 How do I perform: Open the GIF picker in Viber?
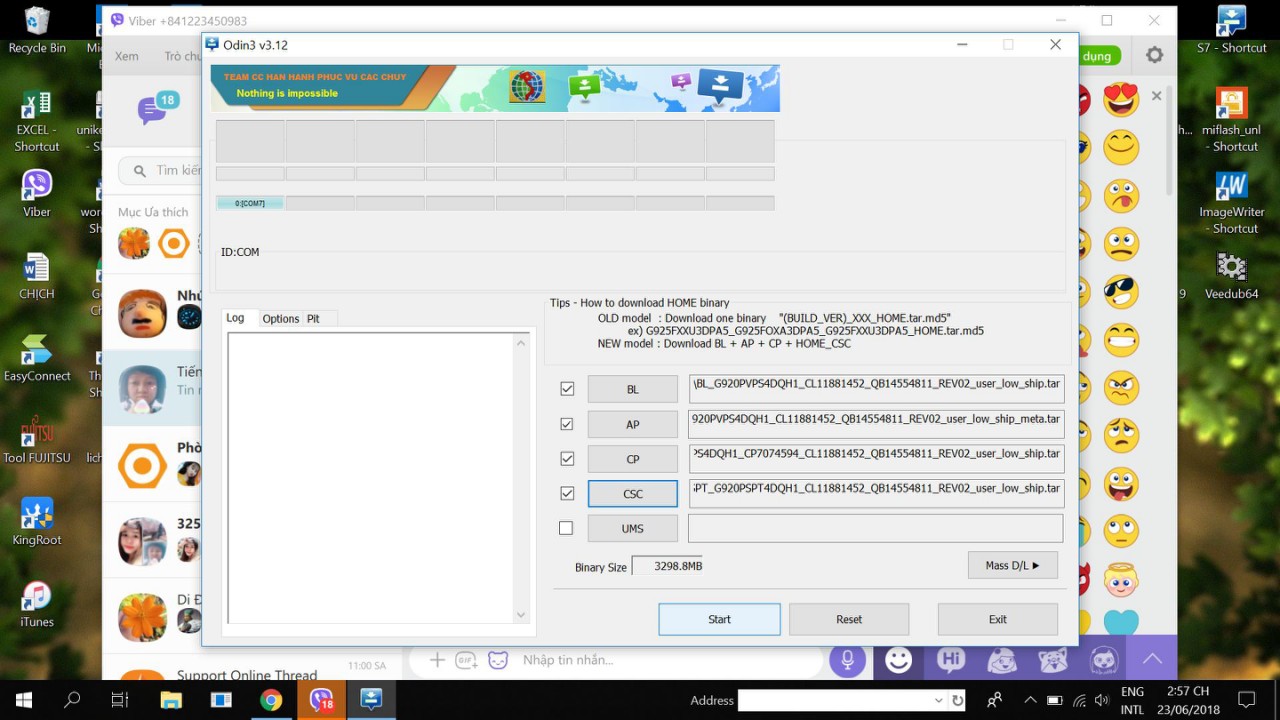tap(466, 660)
